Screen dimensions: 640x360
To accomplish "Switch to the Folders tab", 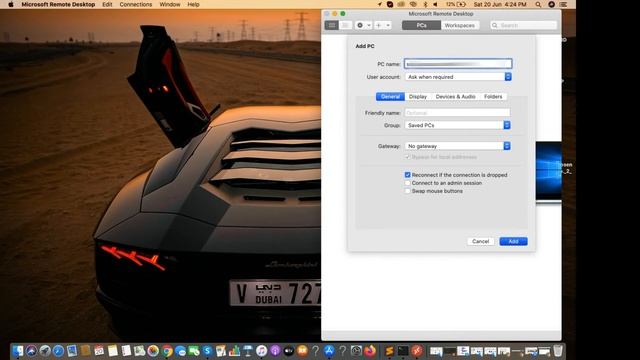I will tap(493, 97).
